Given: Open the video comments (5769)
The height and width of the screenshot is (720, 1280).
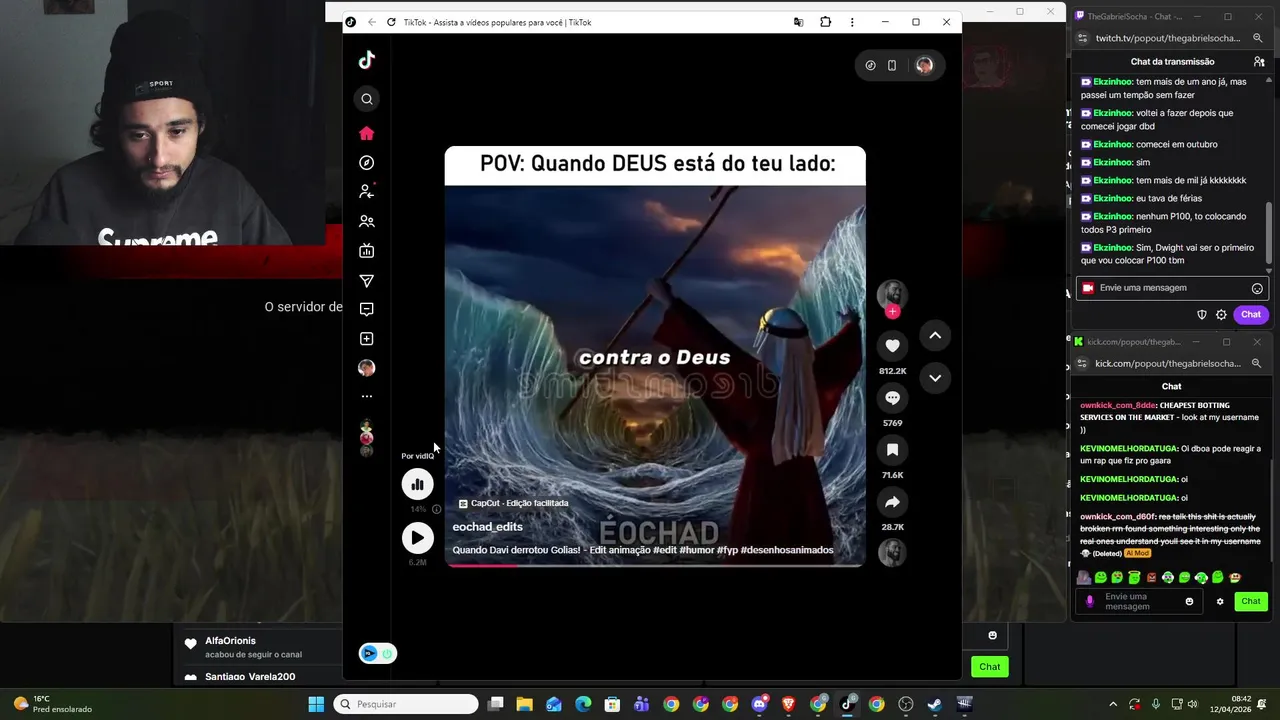Looking at the screenshot, I should pyautogui.click(x=892, y=398).
